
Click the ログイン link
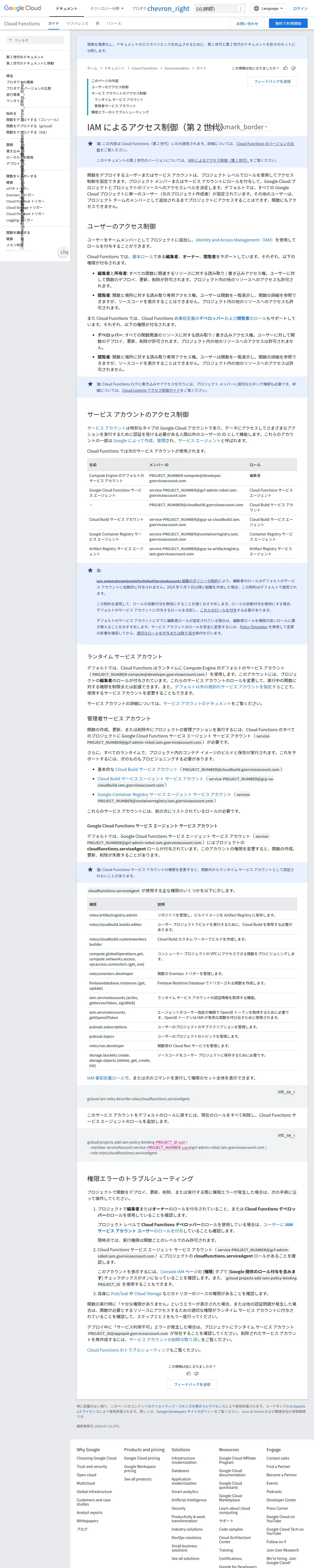point(300,9)
